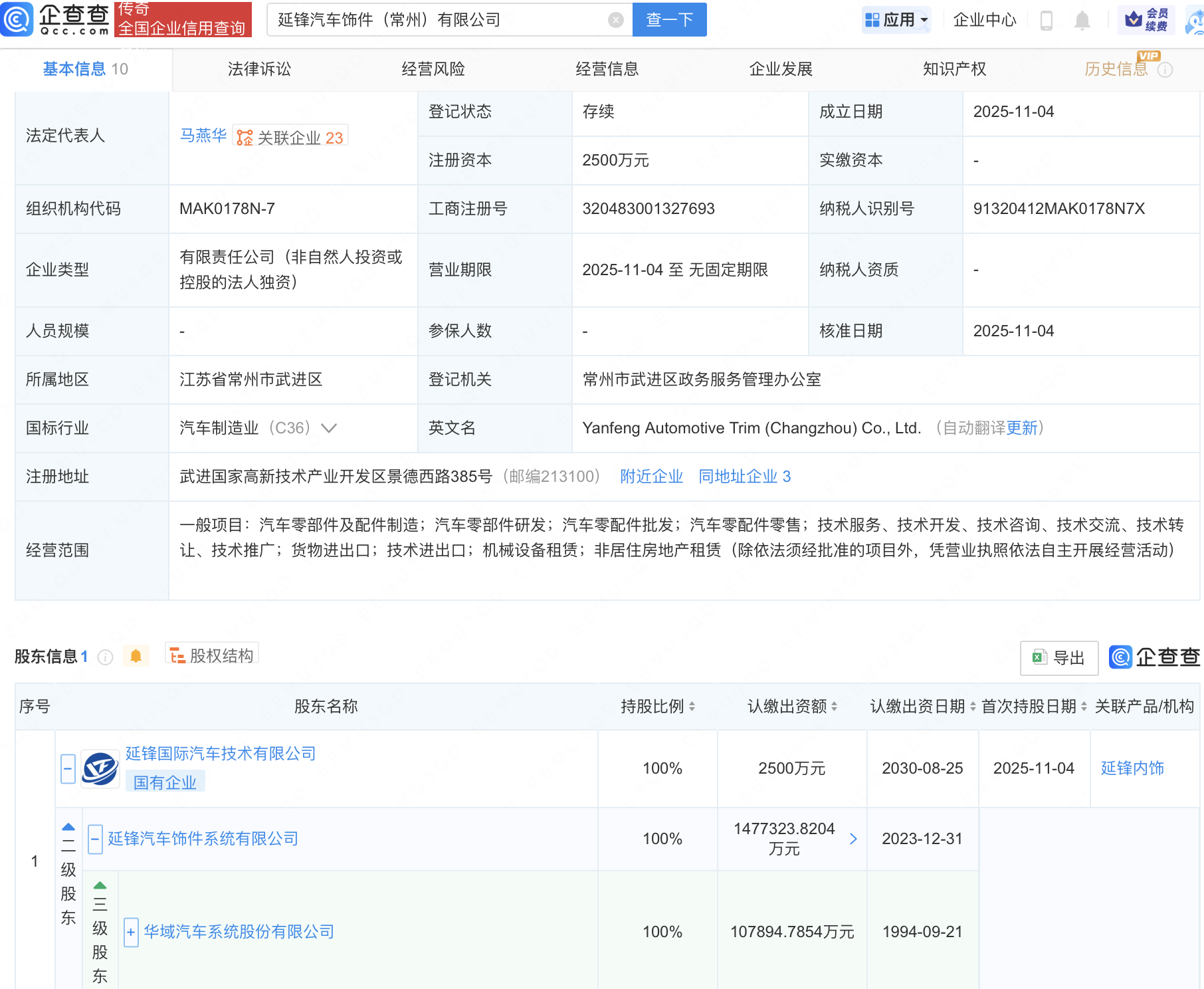Collapse the 汽车制造业 (C36) industry dropdown
1204x989 pixels.
[330, 429]
